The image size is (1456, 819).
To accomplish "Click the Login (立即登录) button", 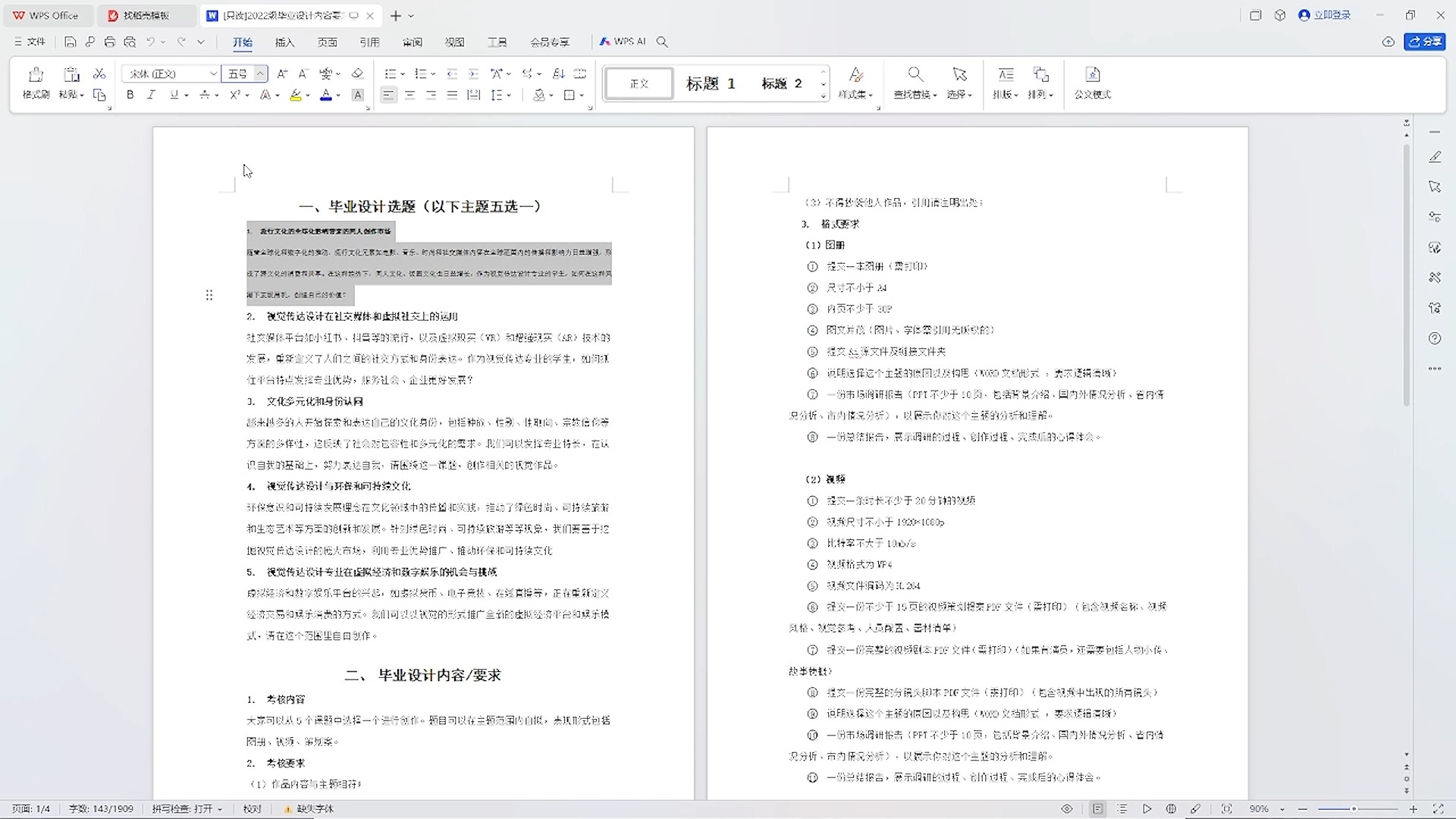I will (x=1325, y=15).
